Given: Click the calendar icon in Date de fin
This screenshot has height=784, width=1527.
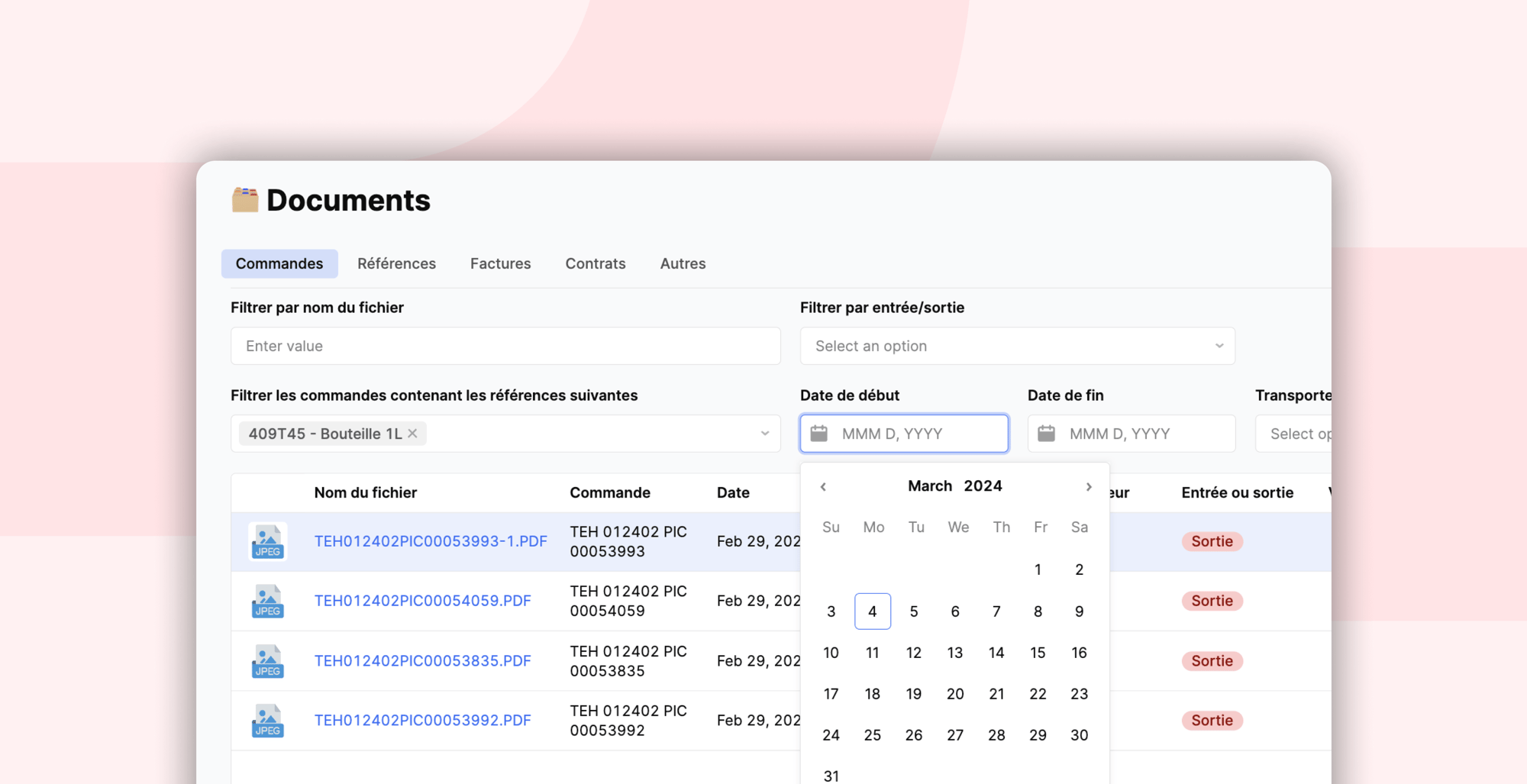Looking at the screenshot, I should 1046,434.
